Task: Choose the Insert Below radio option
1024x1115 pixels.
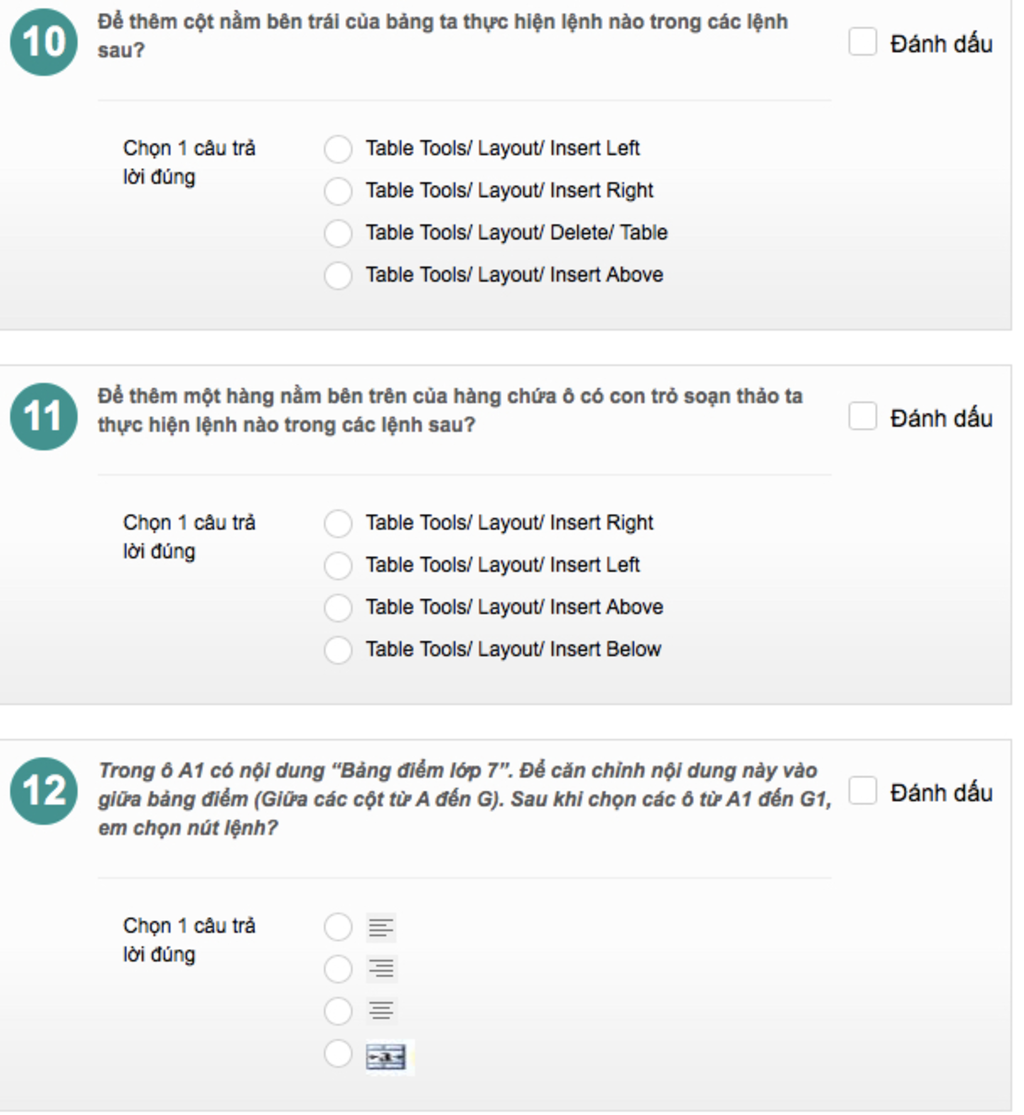Action: (338, 650)
